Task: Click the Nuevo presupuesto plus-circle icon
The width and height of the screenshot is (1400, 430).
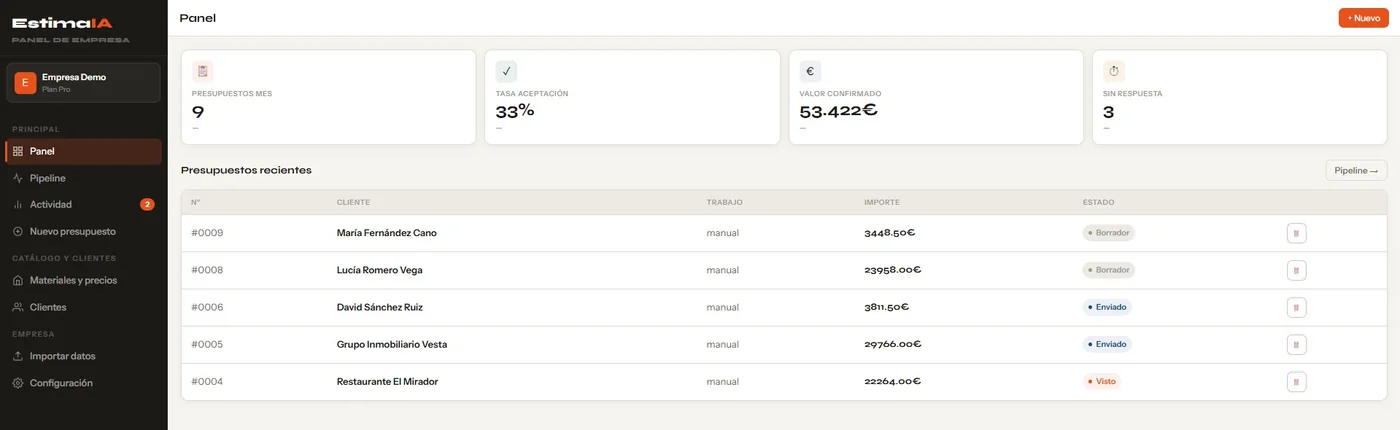Action: (x=18, y=231)
